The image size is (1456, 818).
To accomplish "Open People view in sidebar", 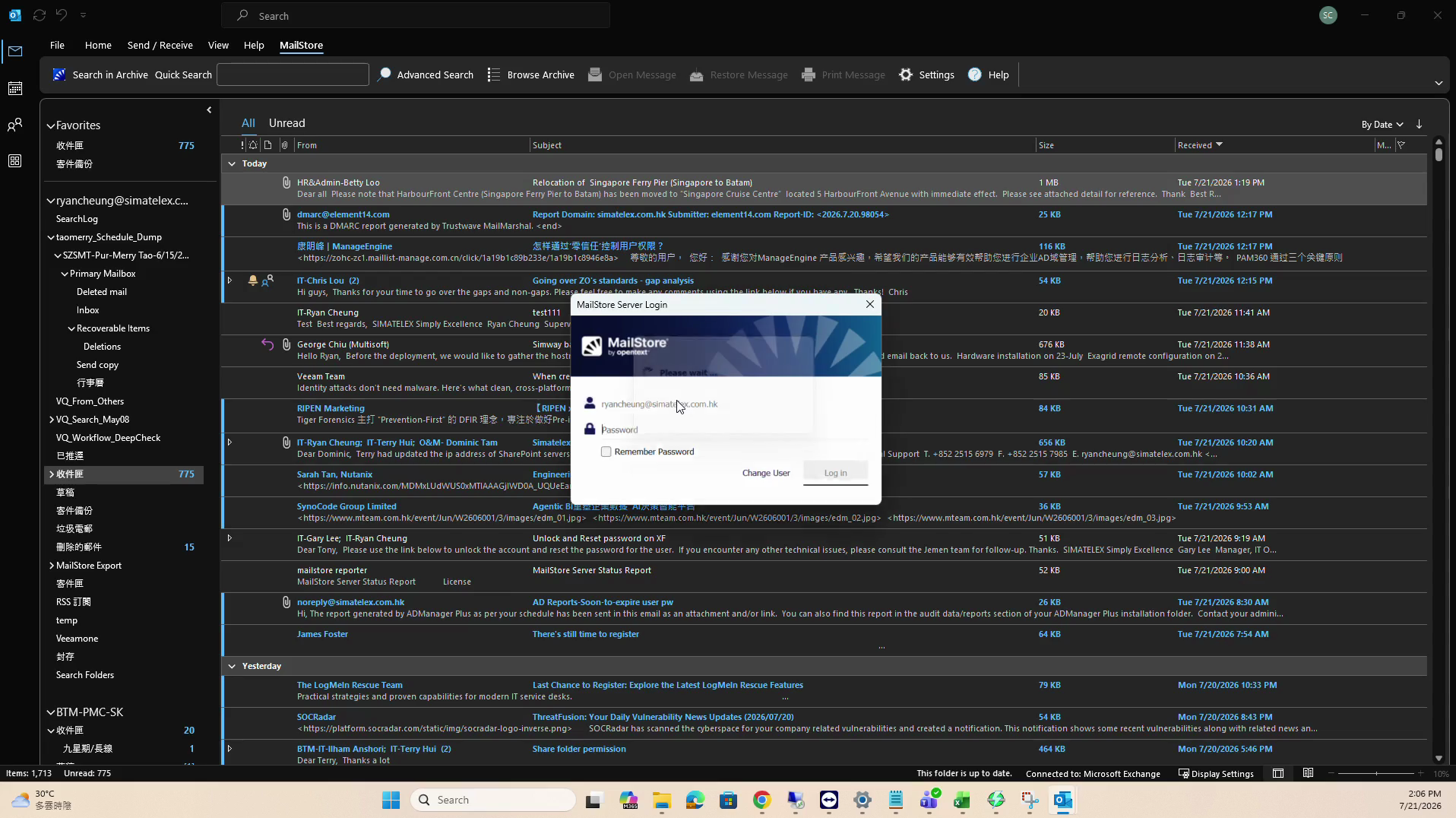I will coord(15,125).
